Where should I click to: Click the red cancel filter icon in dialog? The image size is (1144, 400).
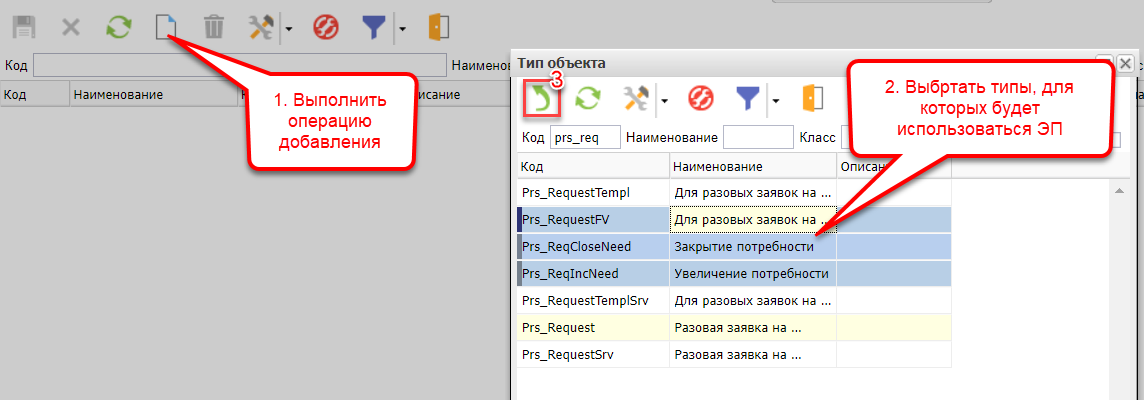[699, 98]
